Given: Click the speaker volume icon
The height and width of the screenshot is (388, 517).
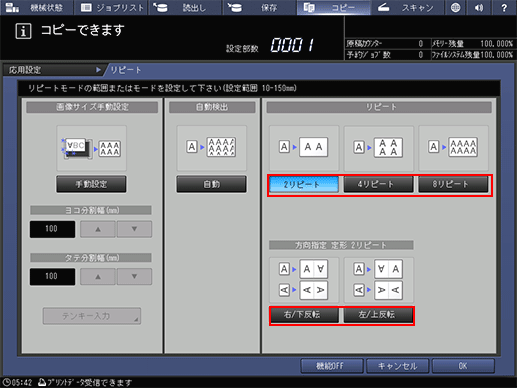Looking at the screenshot, I should coord(479,7).
